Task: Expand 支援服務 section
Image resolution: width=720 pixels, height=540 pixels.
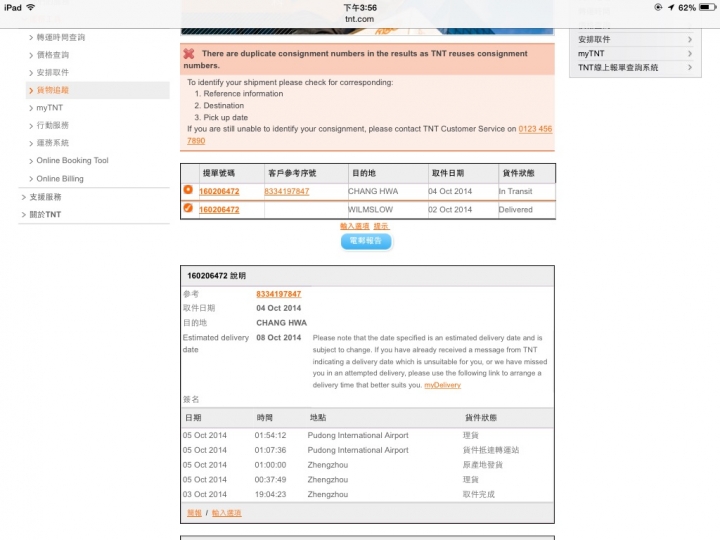Action: pos(45,197)
